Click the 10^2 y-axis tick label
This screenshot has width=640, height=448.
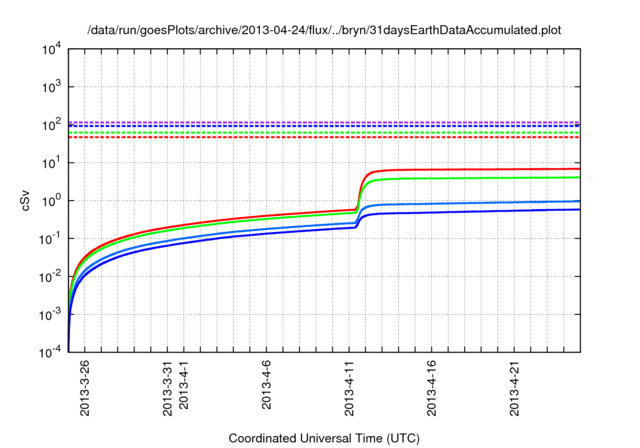coord(51,125)
